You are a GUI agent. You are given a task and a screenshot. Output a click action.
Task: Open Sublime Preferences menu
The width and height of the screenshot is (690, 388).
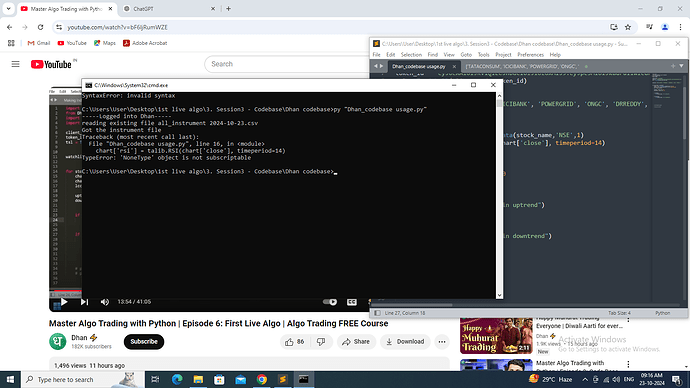pyautogui.click(x=530, y=55)
